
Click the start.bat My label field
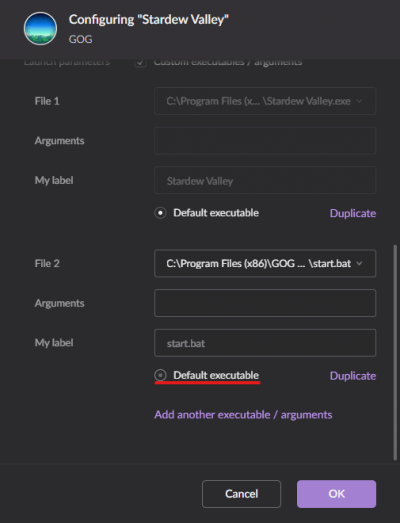265,343
